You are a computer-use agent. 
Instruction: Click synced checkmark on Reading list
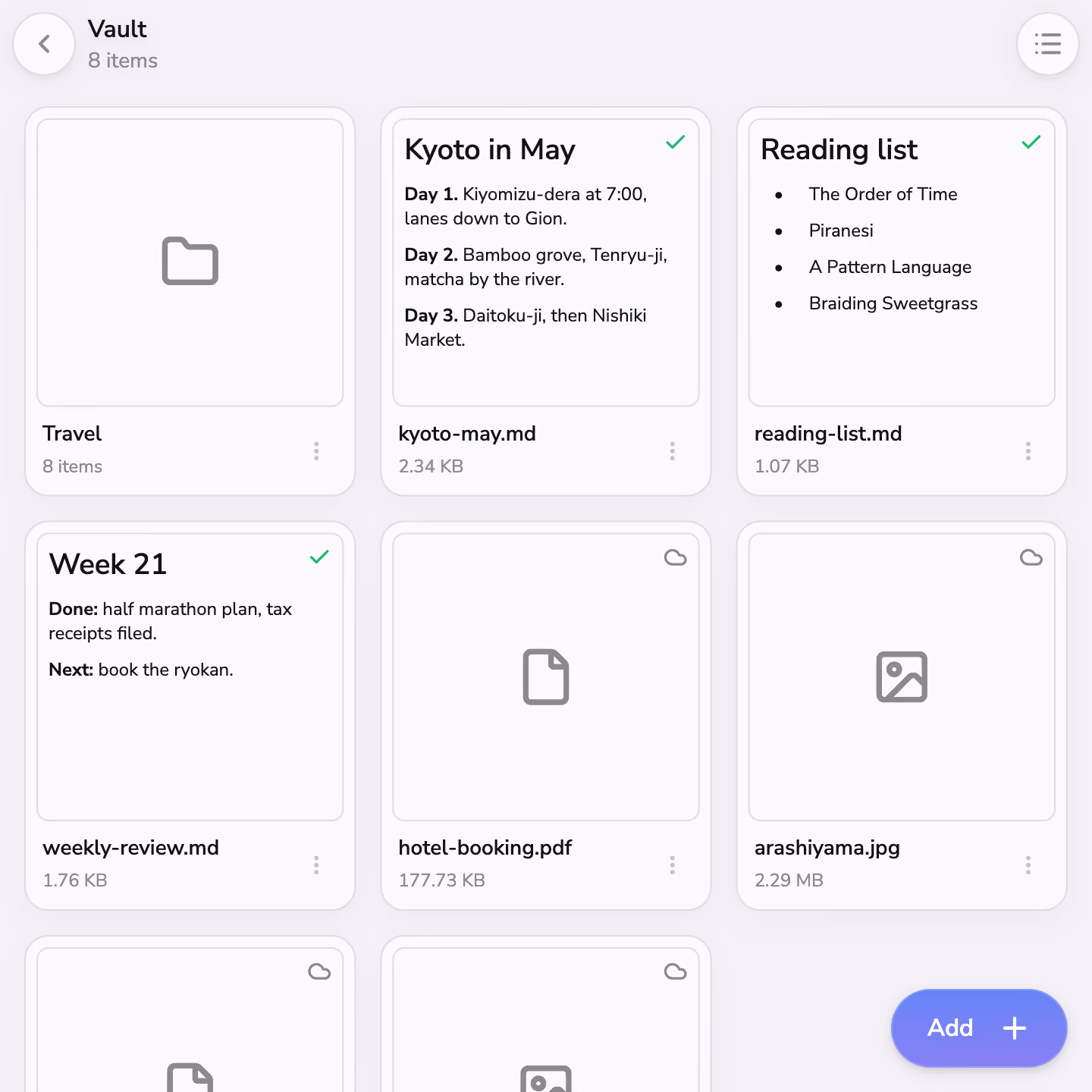pyautogui.click(x=1031, y=143)
